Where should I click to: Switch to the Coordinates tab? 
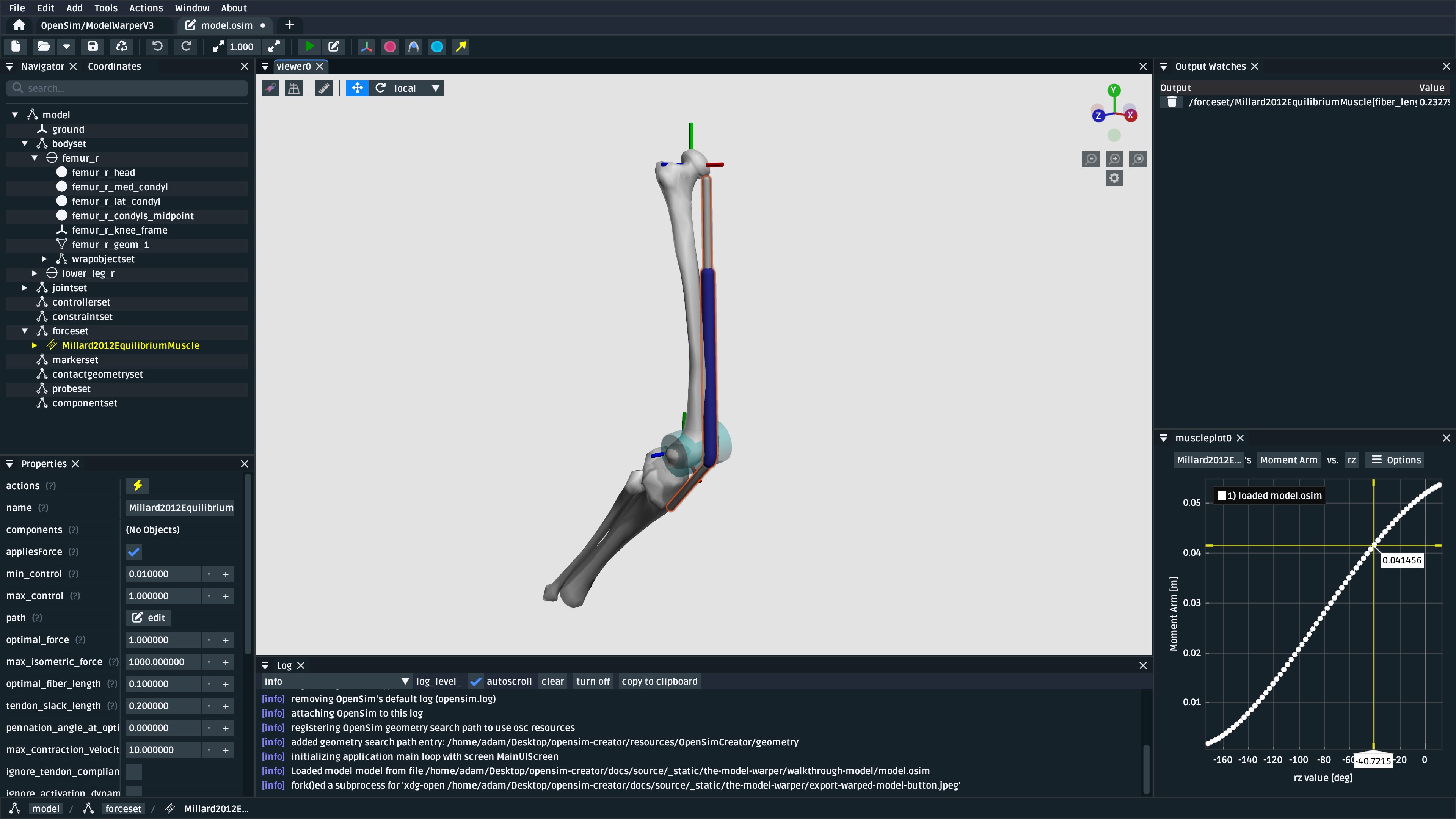[114, 66]
